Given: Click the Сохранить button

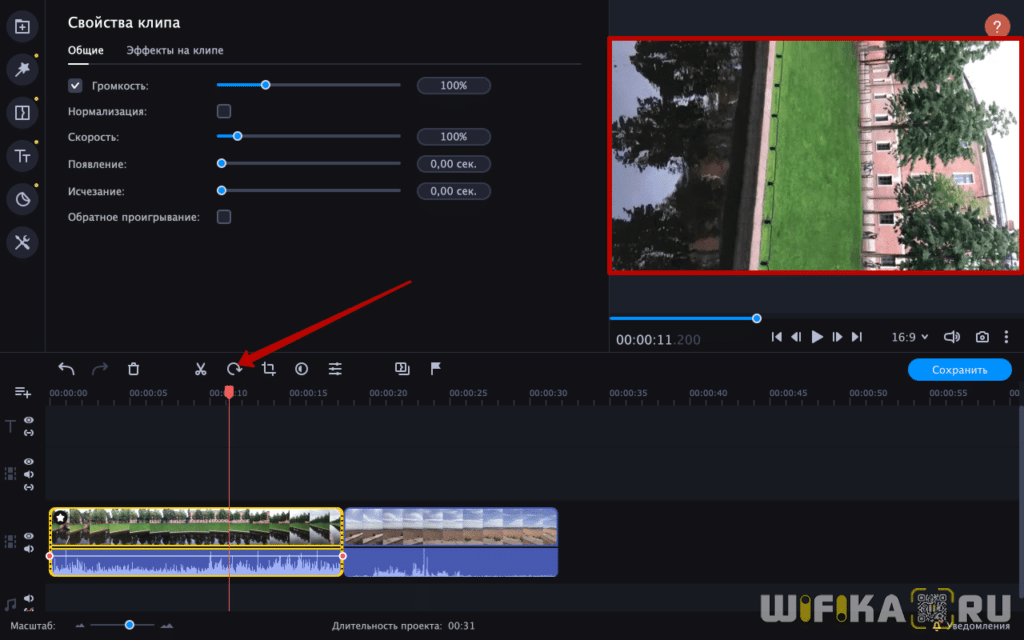Looking at the screenshot, I should 959,370.
